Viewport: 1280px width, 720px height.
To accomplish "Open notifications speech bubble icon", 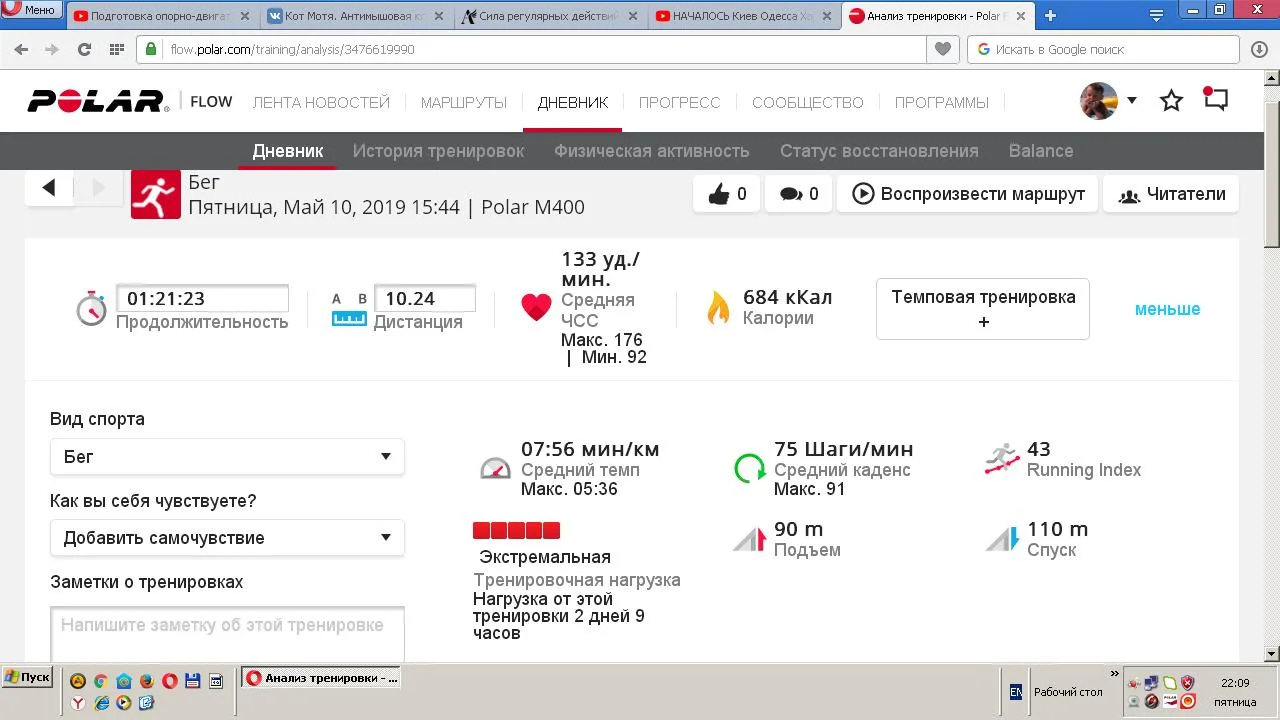I will click(1215, 99).
